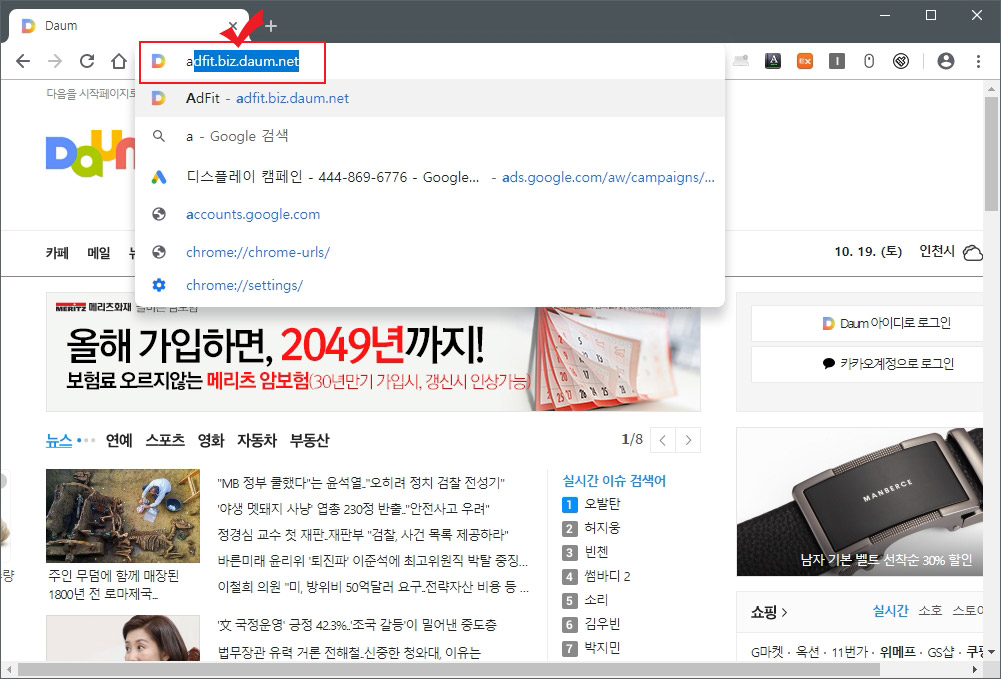
Task: Click the trending keyword 썸바디 2
Action: (x=607, y=576)
